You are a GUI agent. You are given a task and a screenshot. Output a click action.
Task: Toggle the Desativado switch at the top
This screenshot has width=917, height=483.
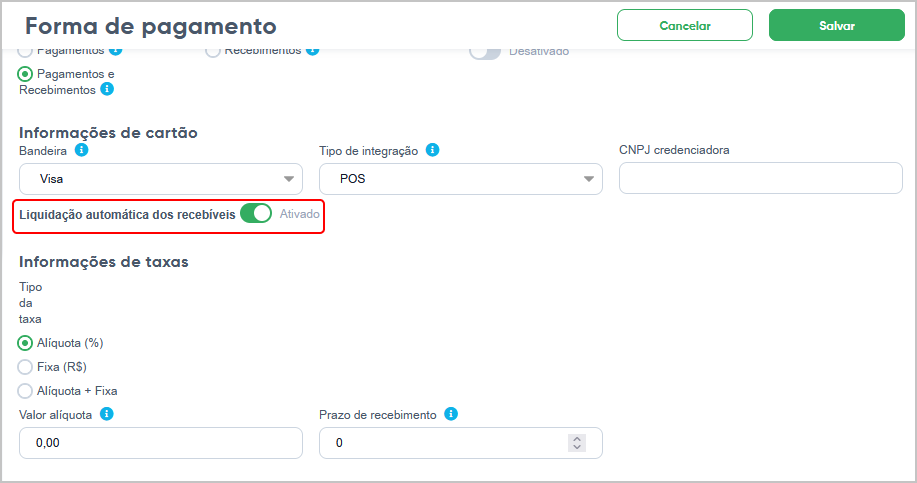tap(485, 52)
